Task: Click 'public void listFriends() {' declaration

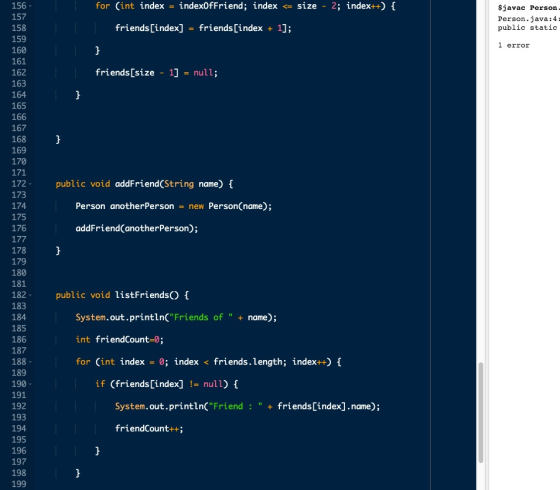Action: pyautogui.click(x=122, y=295)
